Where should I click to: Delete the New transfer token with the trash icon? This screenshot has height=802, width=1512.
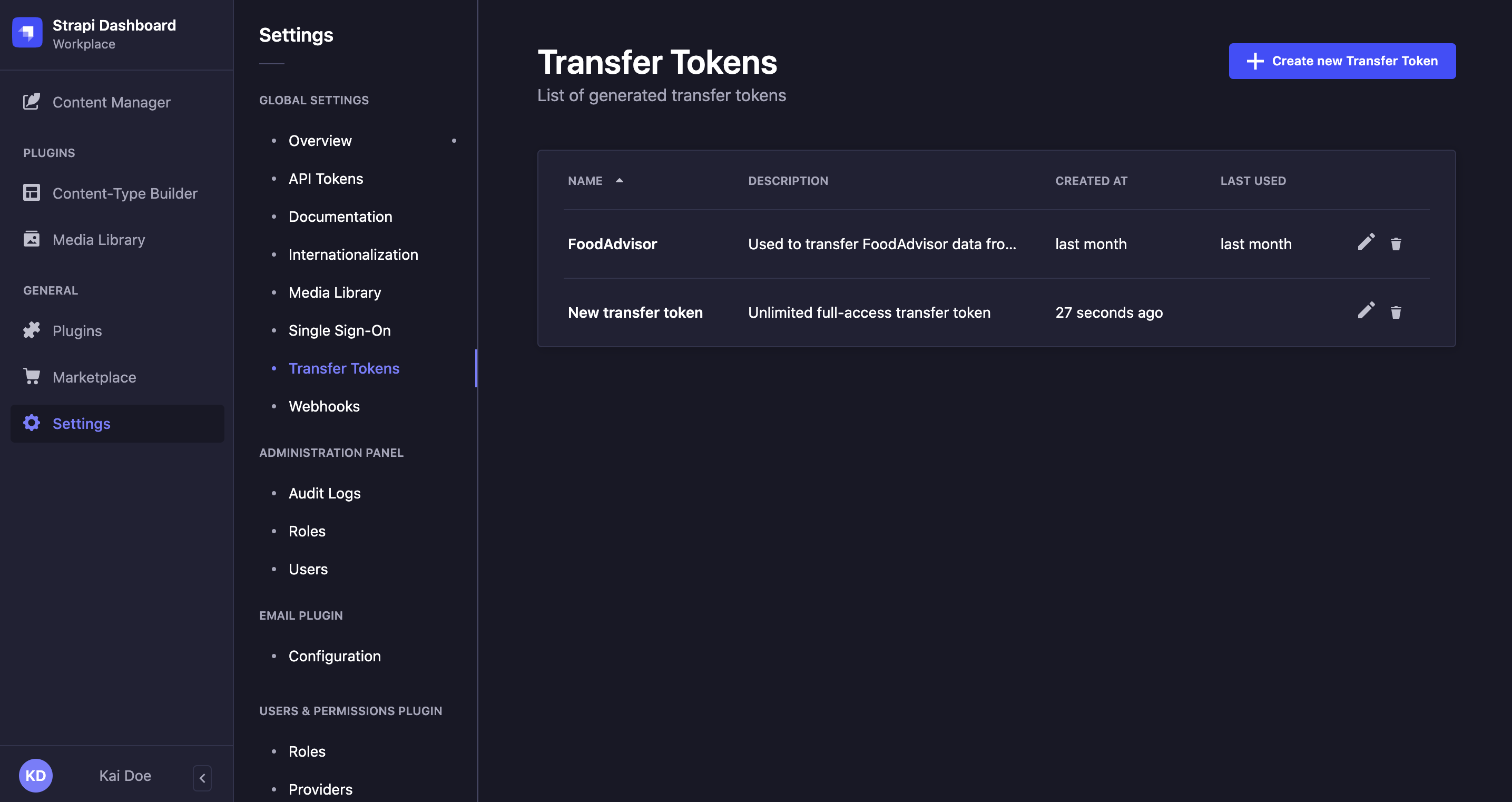(1396, 312)
